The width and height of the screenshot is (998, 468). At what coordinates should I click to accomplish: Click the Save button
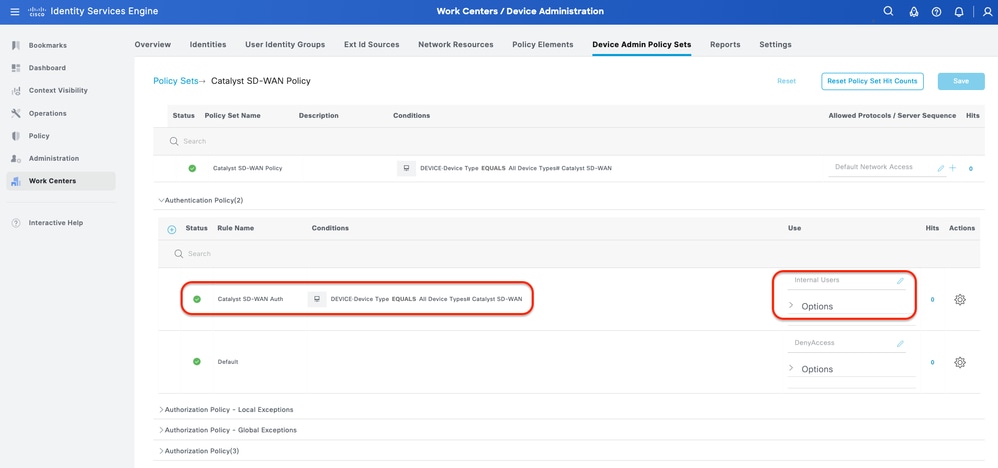pos(960,81)
